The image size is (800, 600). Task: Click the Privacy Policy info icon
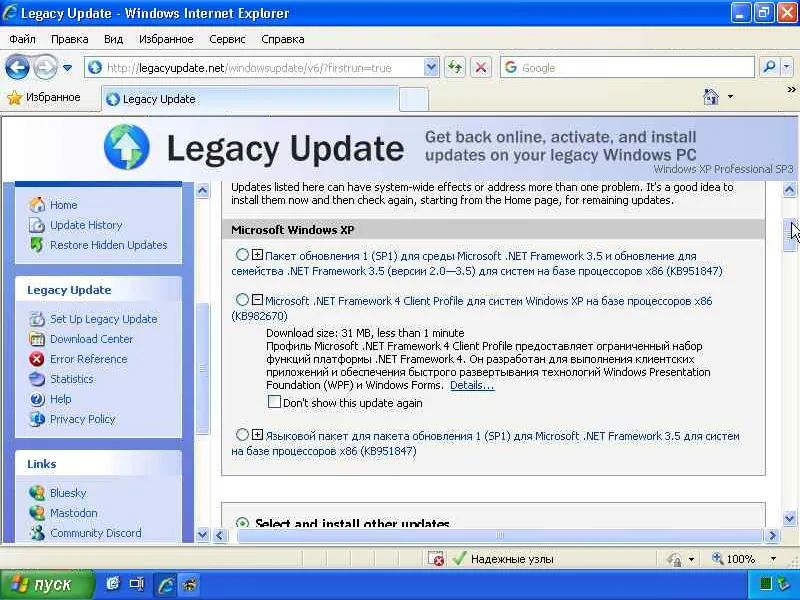pyautogui.click(x=37, y=419)
